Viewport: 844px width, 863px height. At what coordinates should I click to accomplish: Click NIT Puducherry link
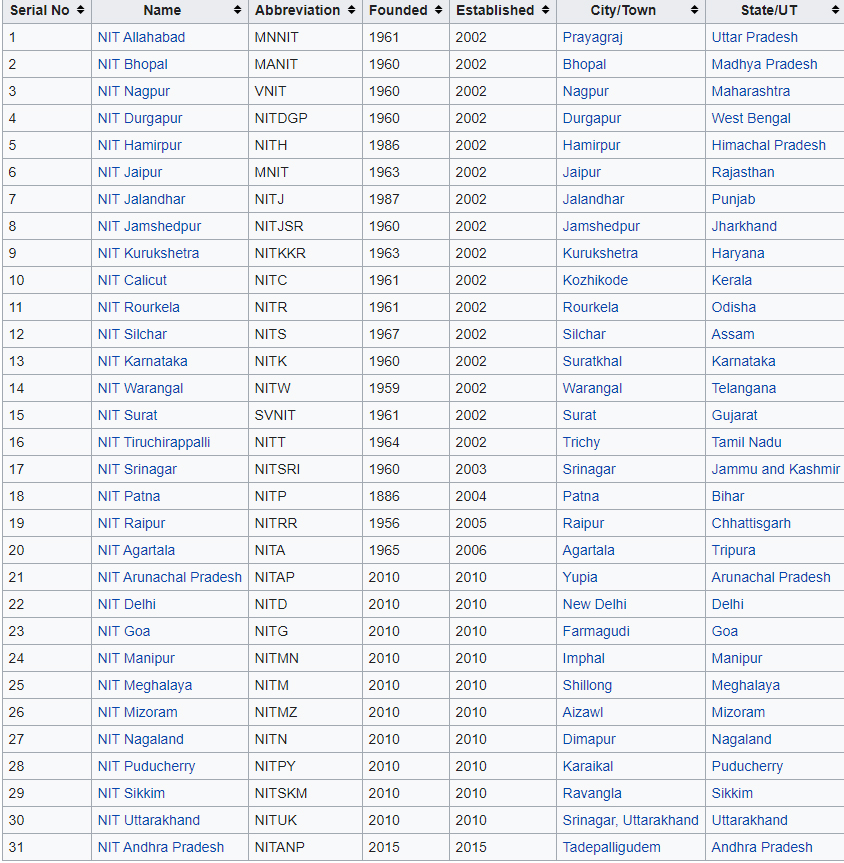(146, 766)
